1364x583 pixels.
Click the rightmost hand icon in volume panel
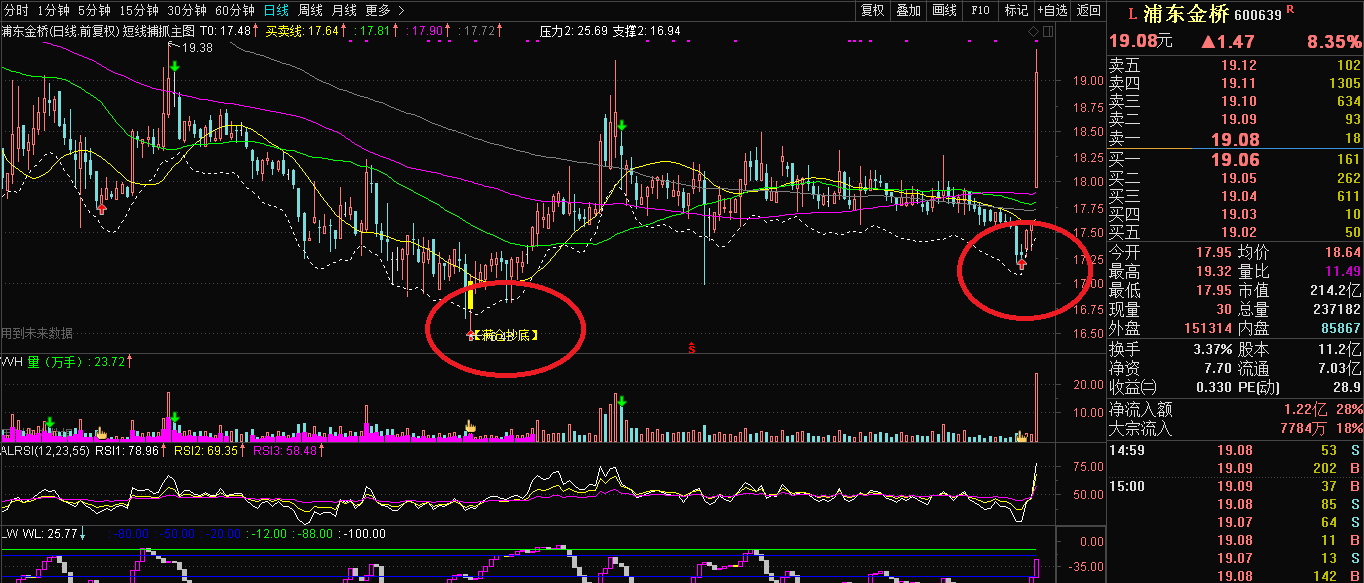[x=1022, y=436]
